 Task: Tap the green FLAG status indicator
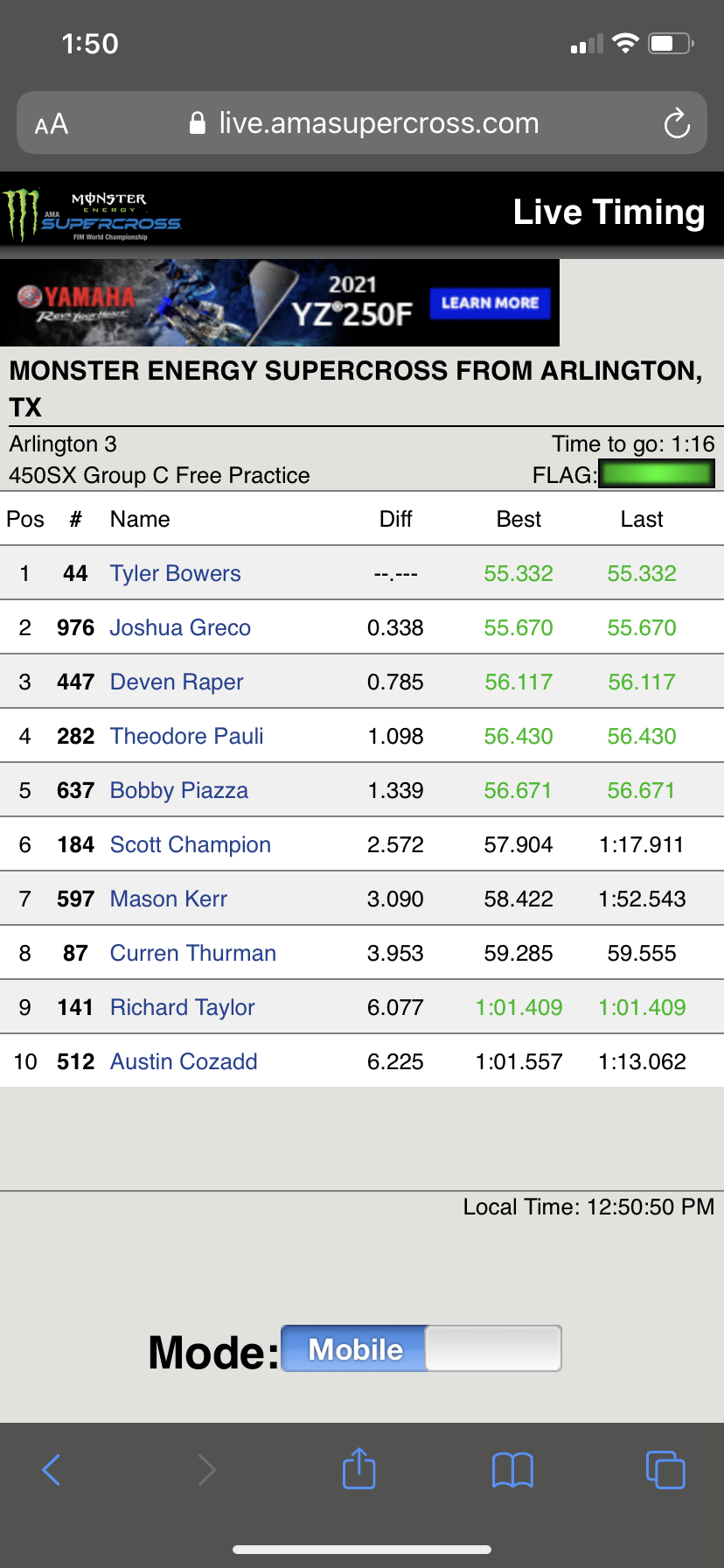[x=657, y=473]
